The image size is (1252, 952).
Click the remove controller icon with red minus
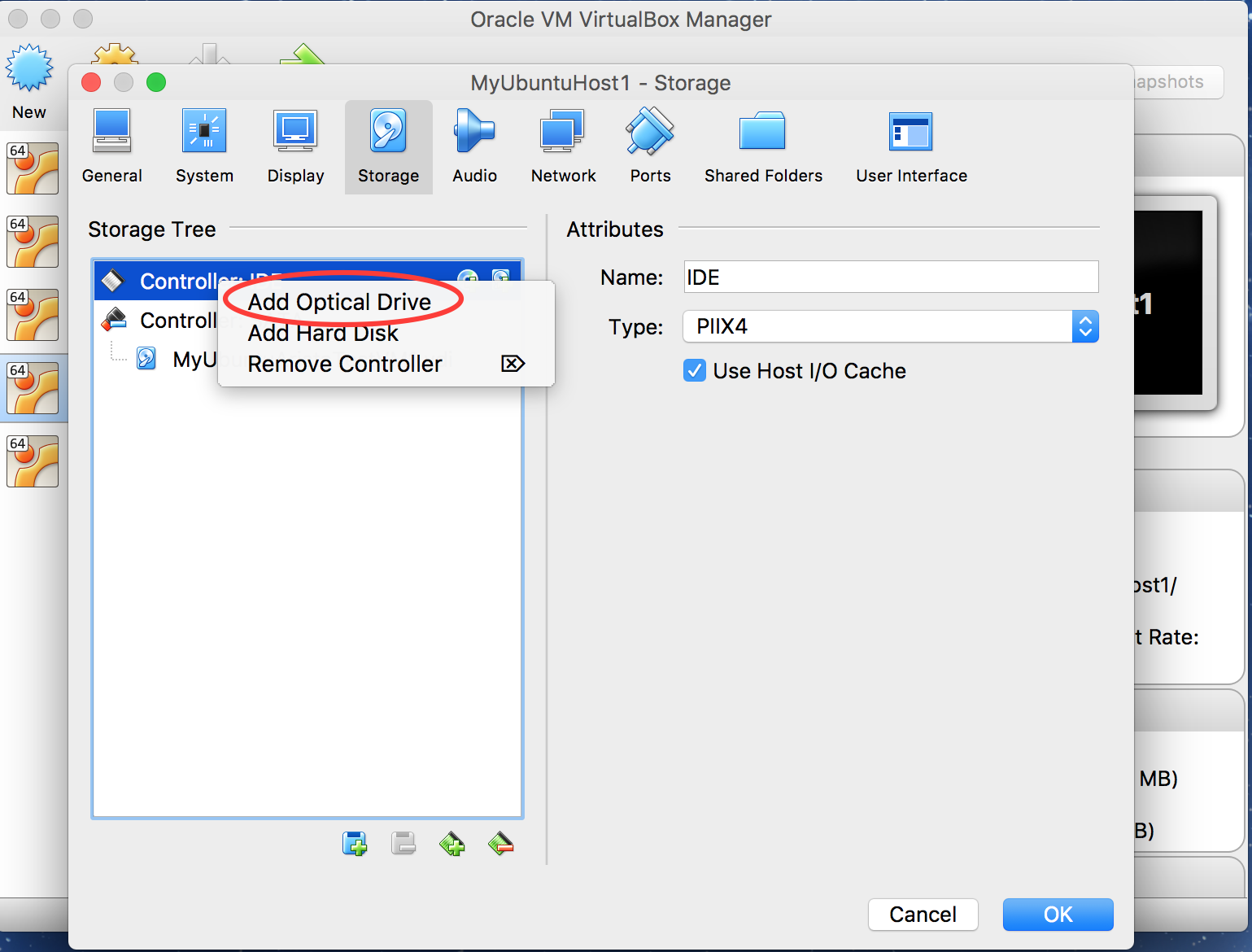pos(501,844)
